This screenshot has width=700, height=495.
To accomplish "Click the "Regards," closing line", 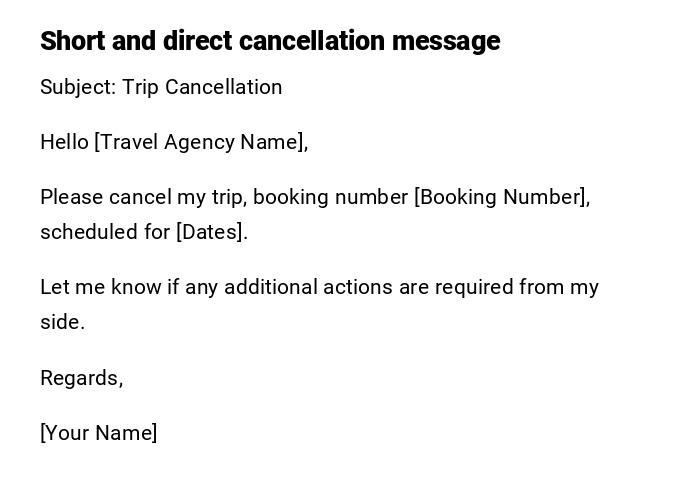I will point(81,378).
